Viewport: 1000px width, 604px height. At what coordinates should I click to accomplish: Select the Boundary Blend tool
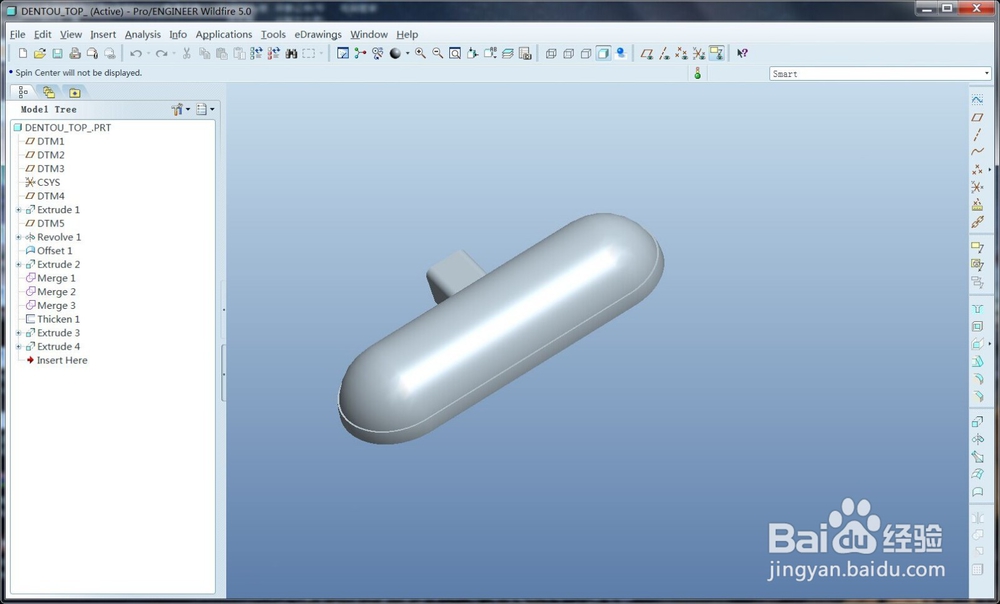[977, 475]
